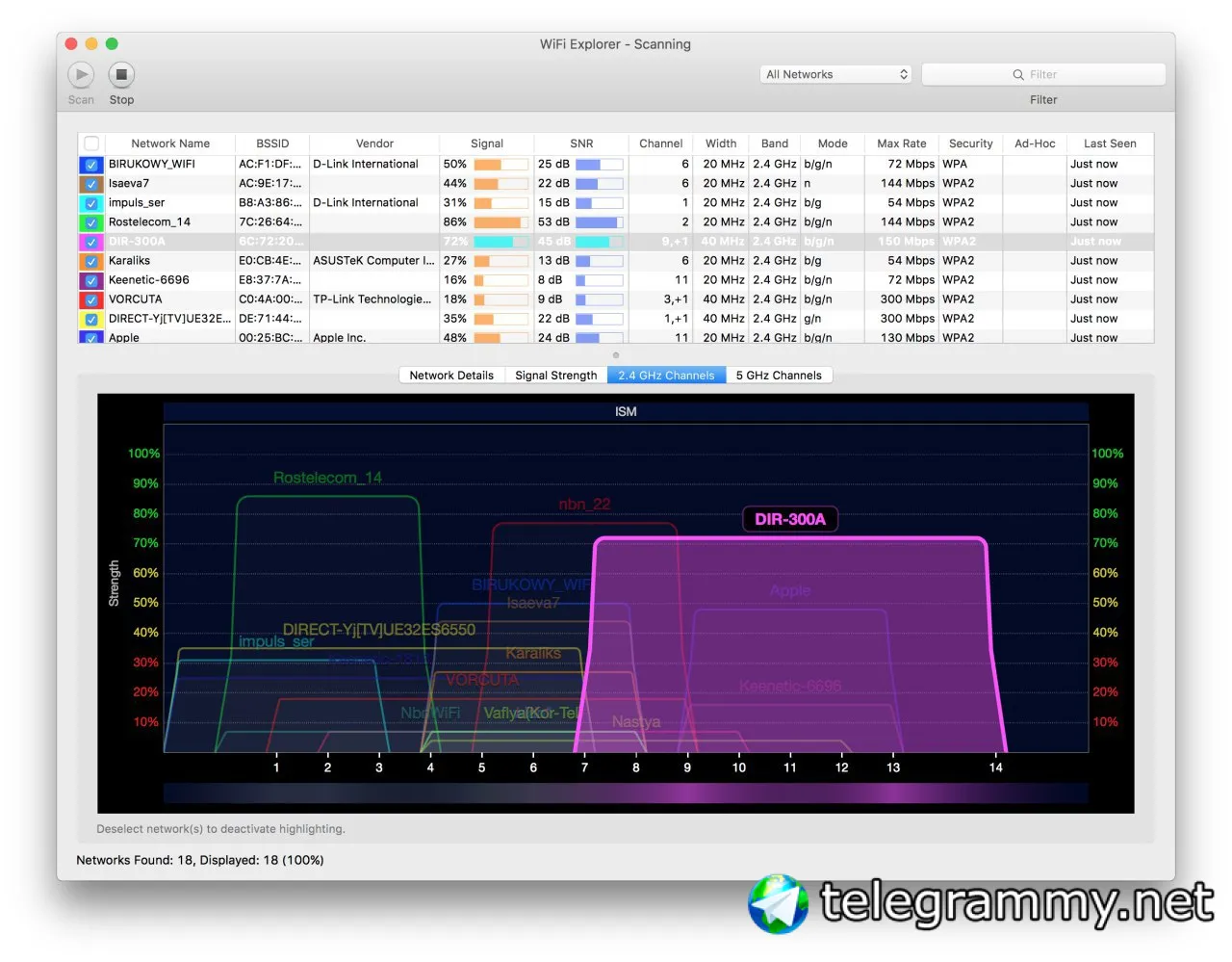
Task: Click the 86% signal value for Rostelecom_14
Action: tap(455, 222)
